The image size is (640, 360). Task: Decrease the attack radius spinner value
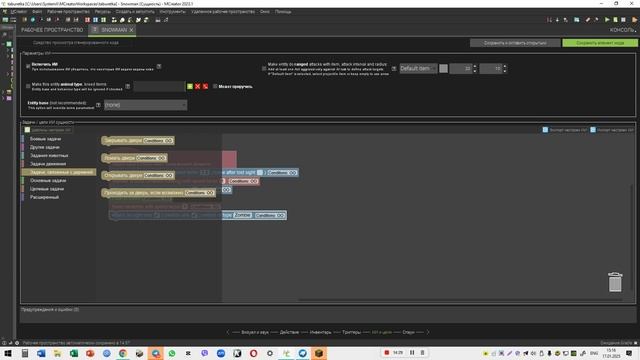click(505, 71)
